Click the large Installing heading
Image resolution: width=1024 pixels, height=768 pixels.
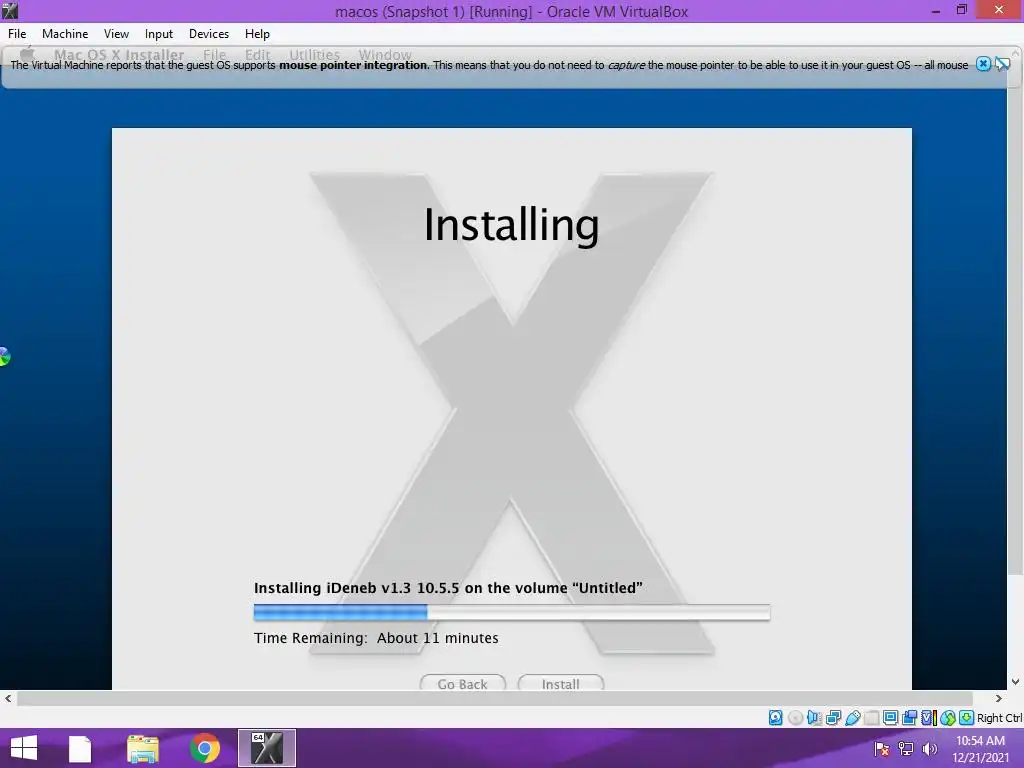[x=511, y=225]
